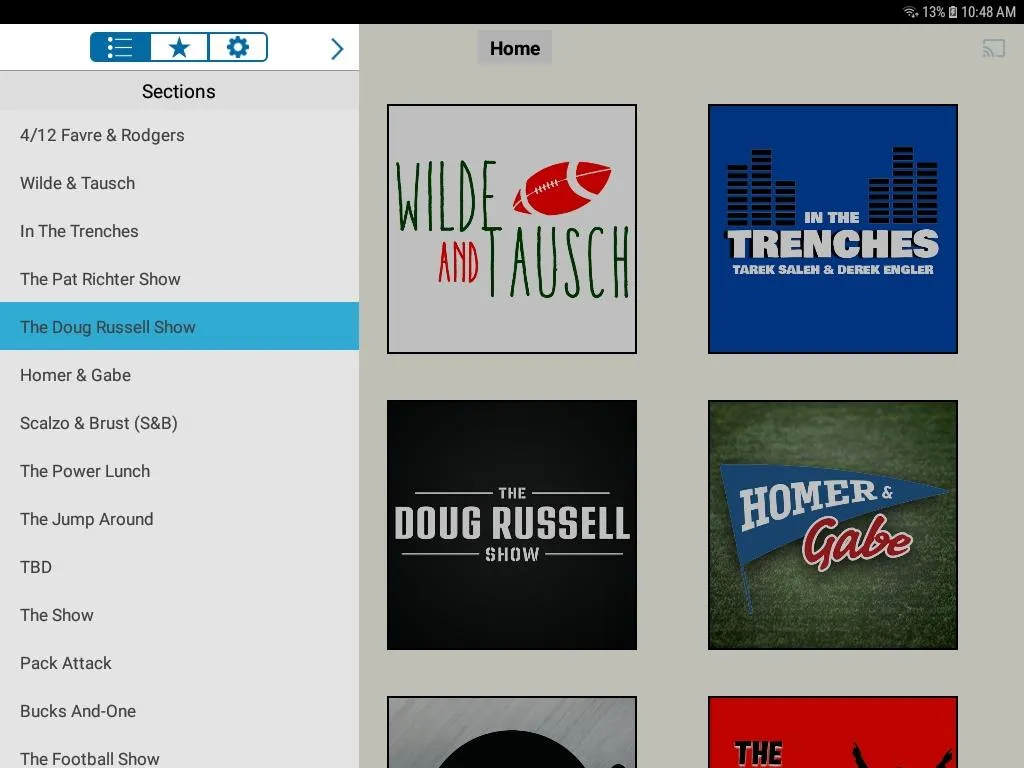Open the Wilde and Tausch show artwork

point(511,228)
